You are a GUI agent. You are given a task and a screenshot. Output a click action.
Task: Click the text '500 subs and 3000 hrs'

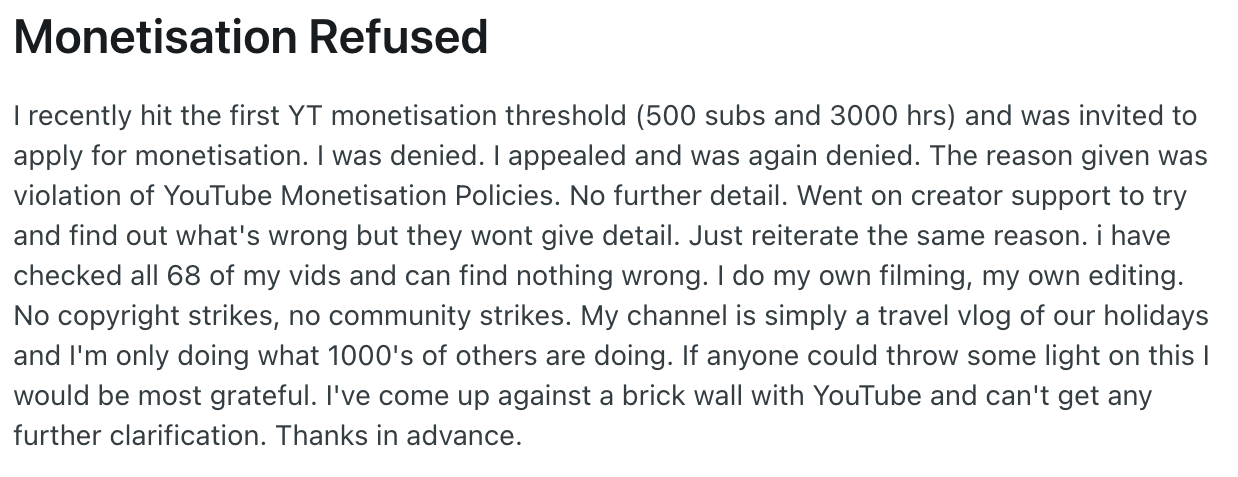pos(795,116)
